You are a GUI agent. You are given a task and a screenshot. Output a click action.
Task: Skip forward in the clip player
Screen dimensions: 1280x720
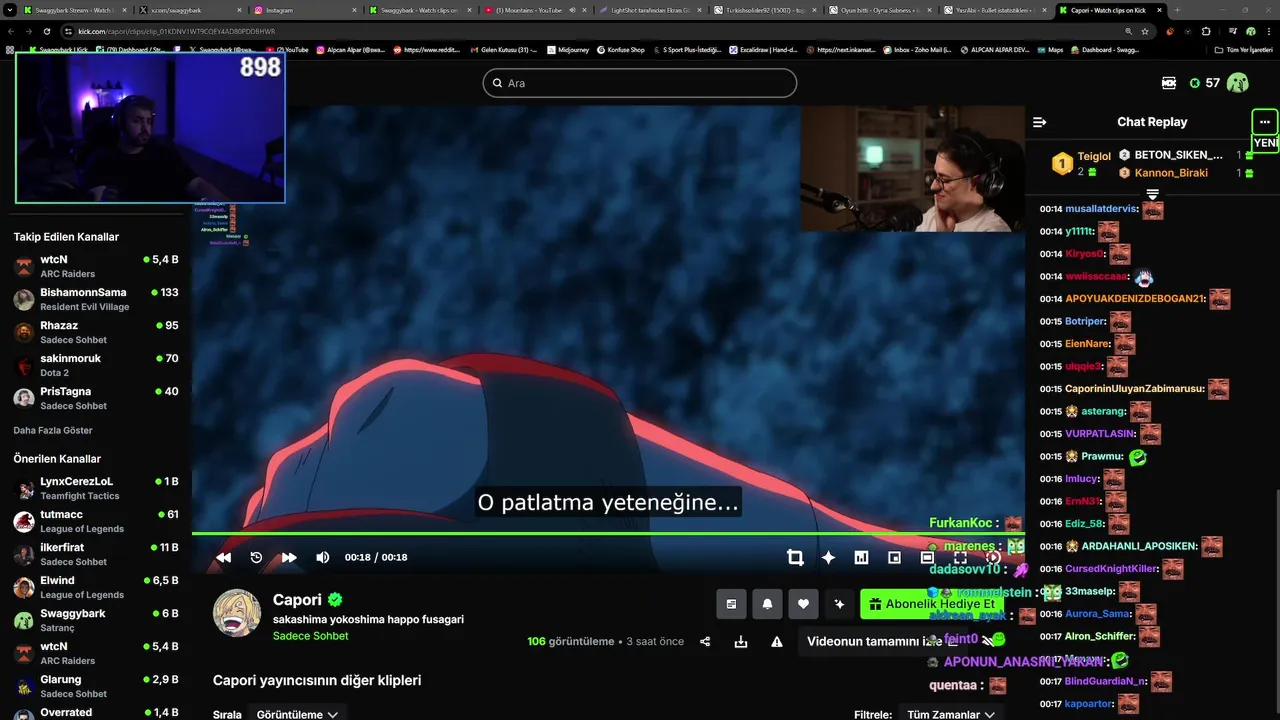click(289, 557)
